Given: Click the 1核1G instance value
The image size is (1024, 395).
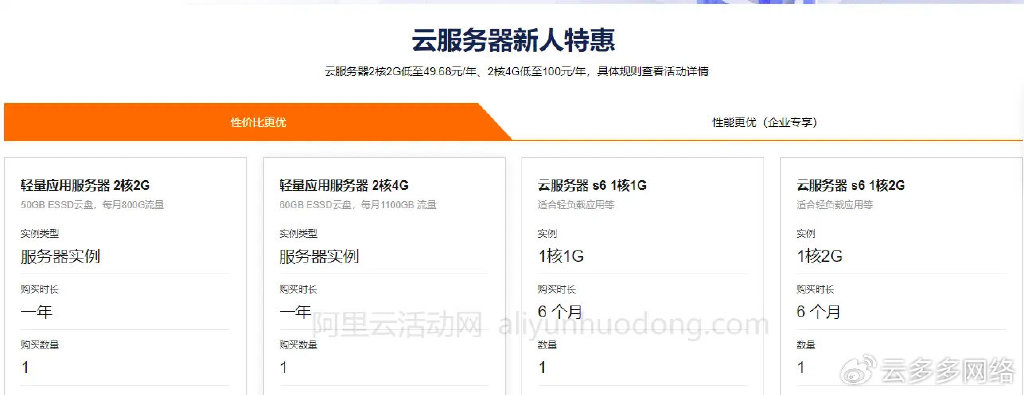Looking at the screenshot, I should 561,256.
